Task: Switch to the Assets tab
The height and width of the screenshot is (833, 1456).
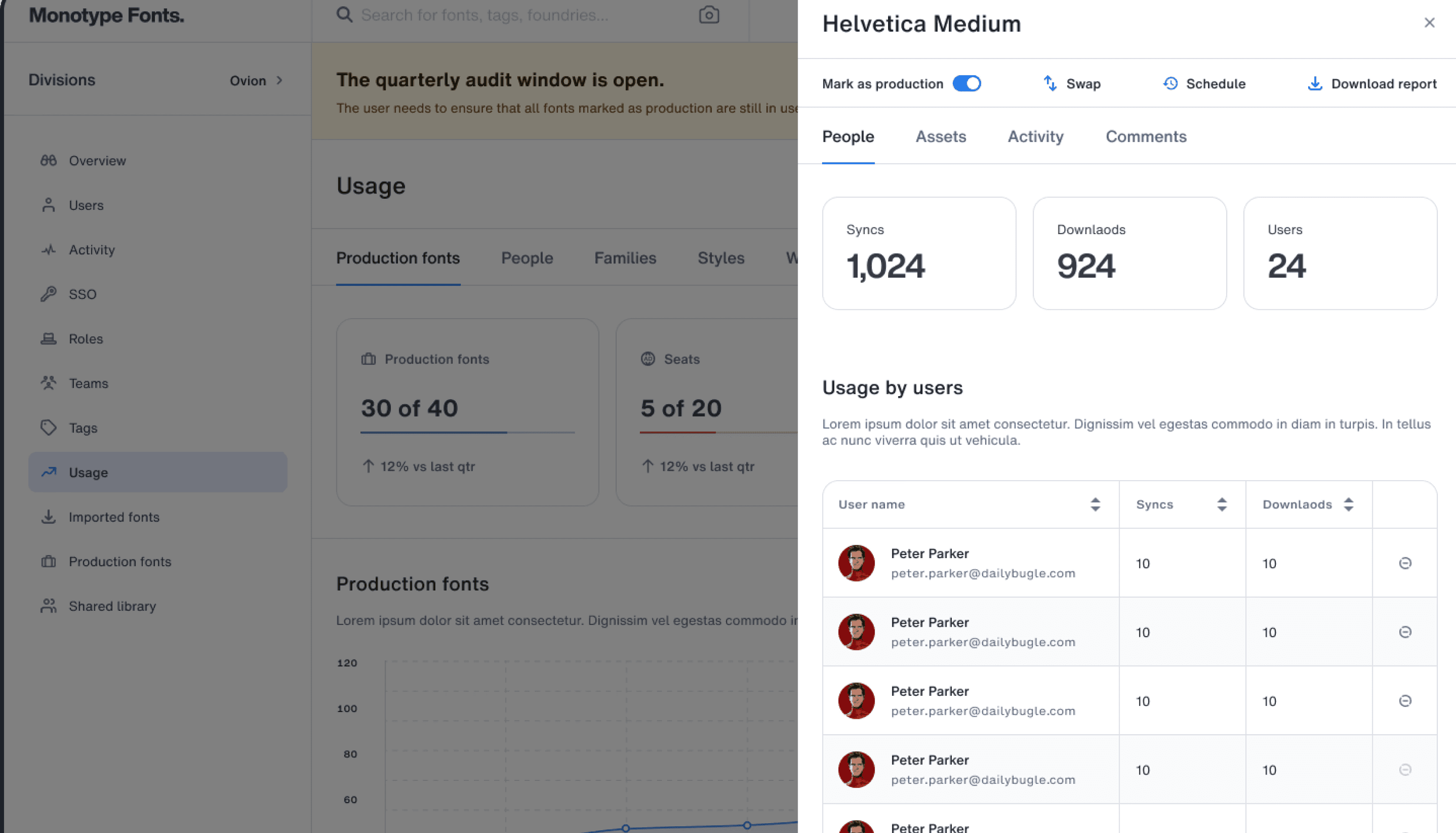Action: pyautogui.click(x=941, y=137)
